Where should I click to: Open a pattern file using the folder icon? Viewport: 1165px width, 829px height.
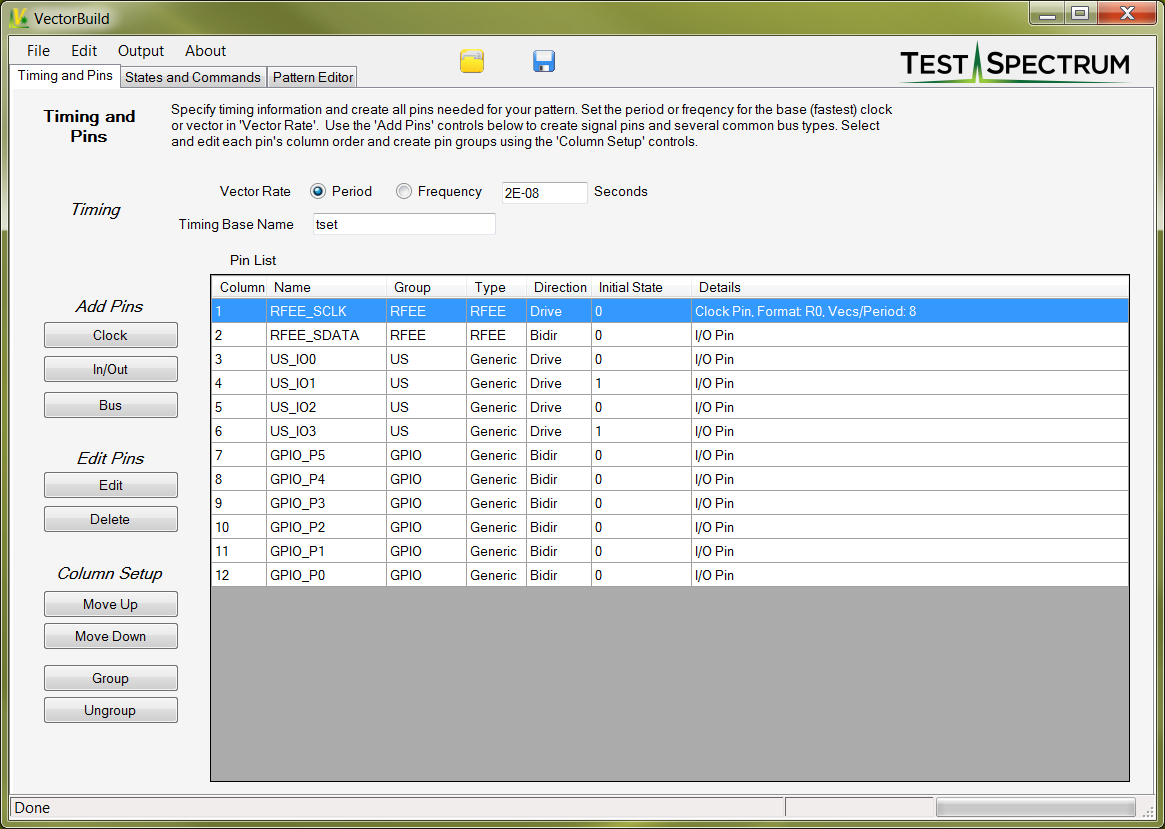click(x=471, y=61)
